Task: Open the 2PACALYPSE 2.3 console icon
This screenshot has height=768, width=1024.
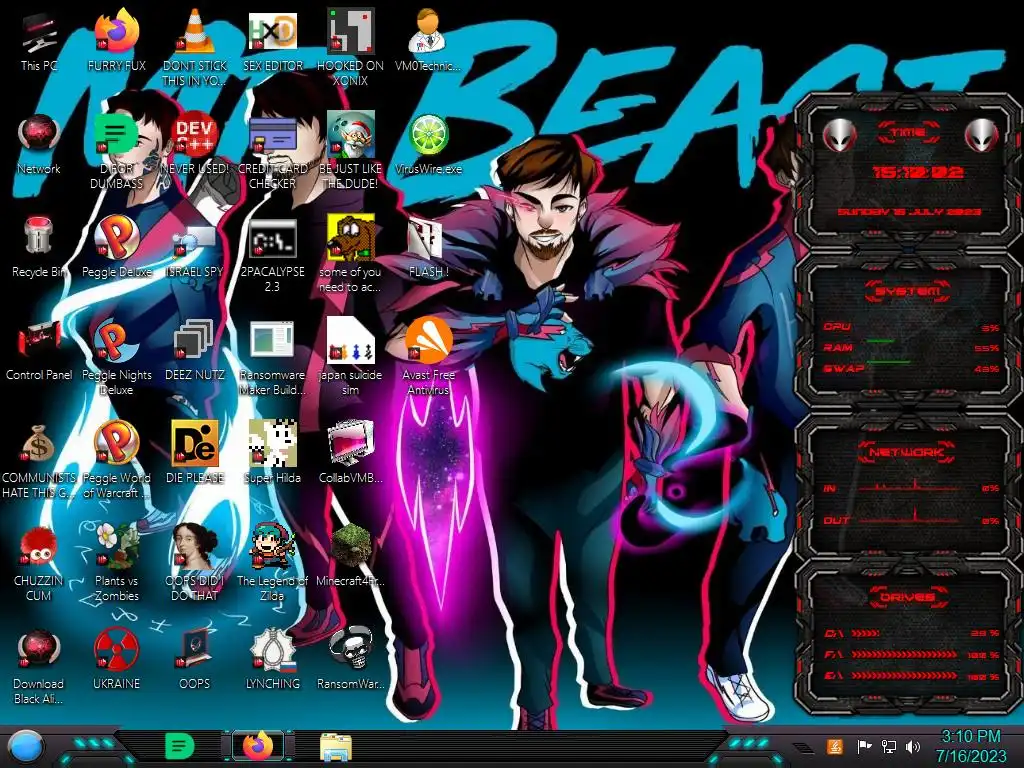Action: coord(272,239)
